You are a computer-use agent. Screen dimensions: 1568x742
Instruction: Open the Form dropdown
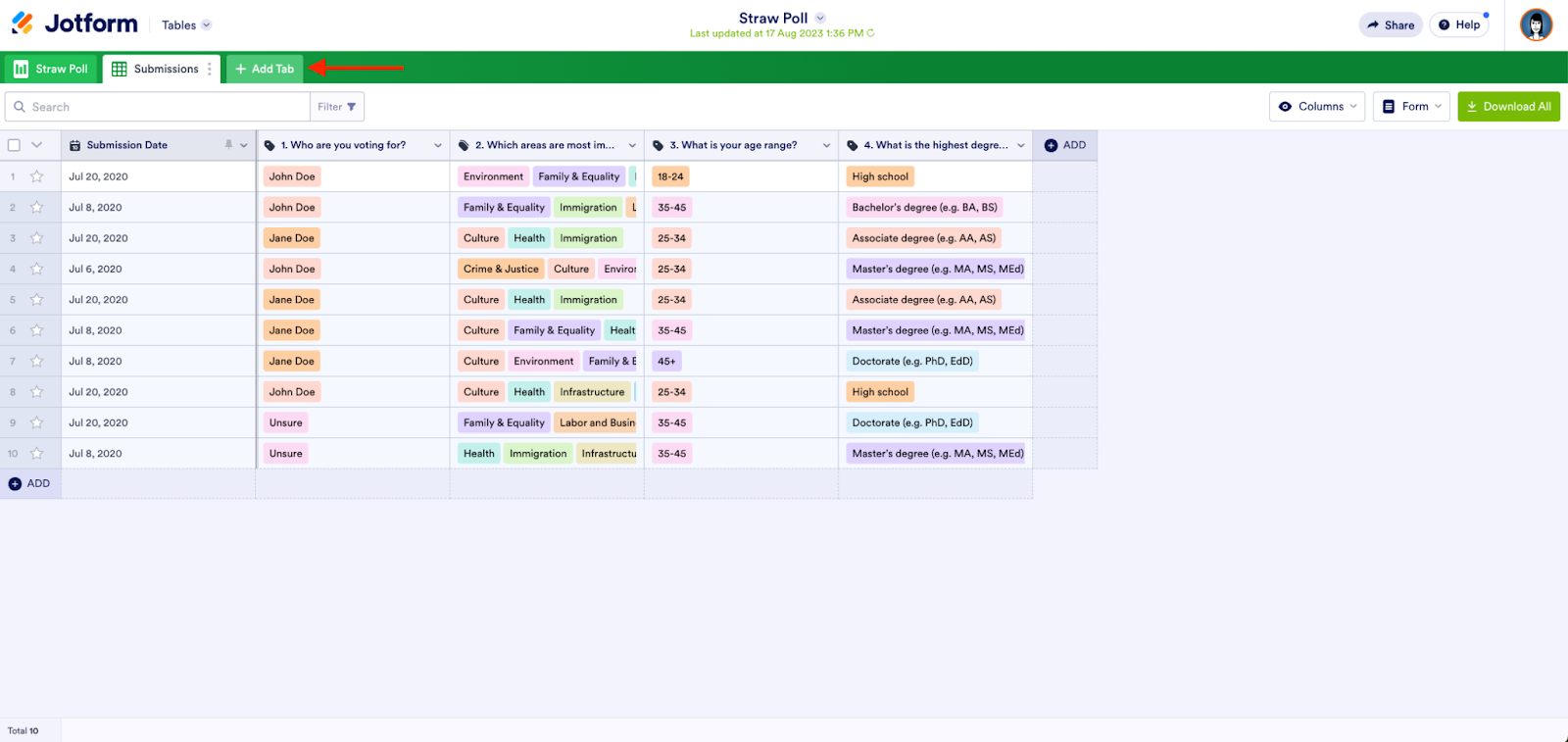pos(1412,107)
